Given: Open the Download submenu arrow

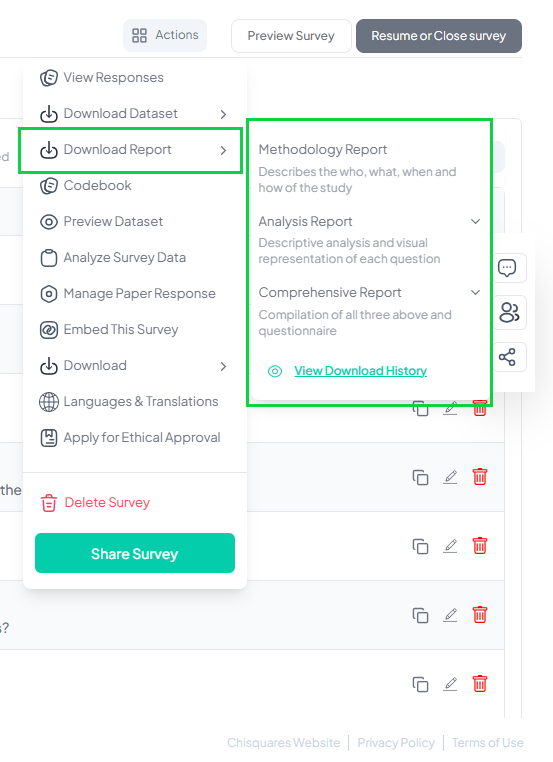Looking at the screenshot, I should pos(224,366).
